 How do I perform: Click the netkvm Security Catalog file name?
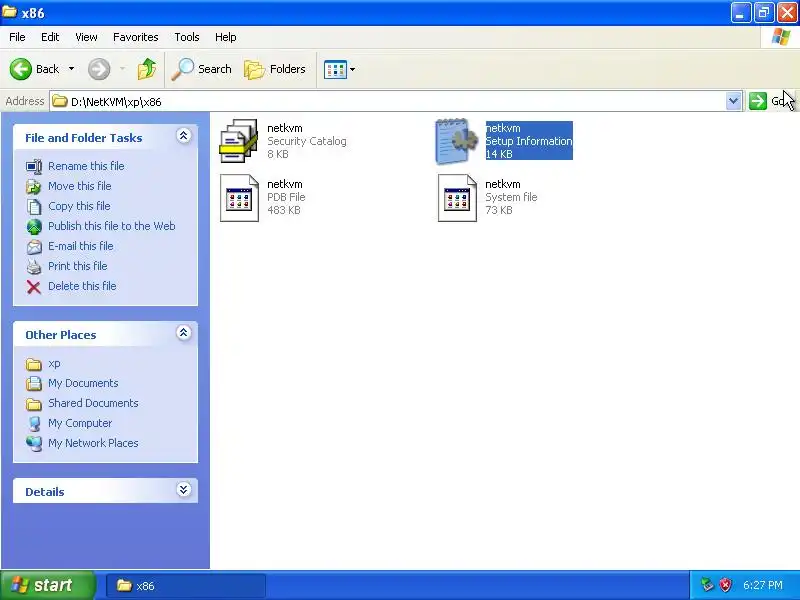[285, 128]
